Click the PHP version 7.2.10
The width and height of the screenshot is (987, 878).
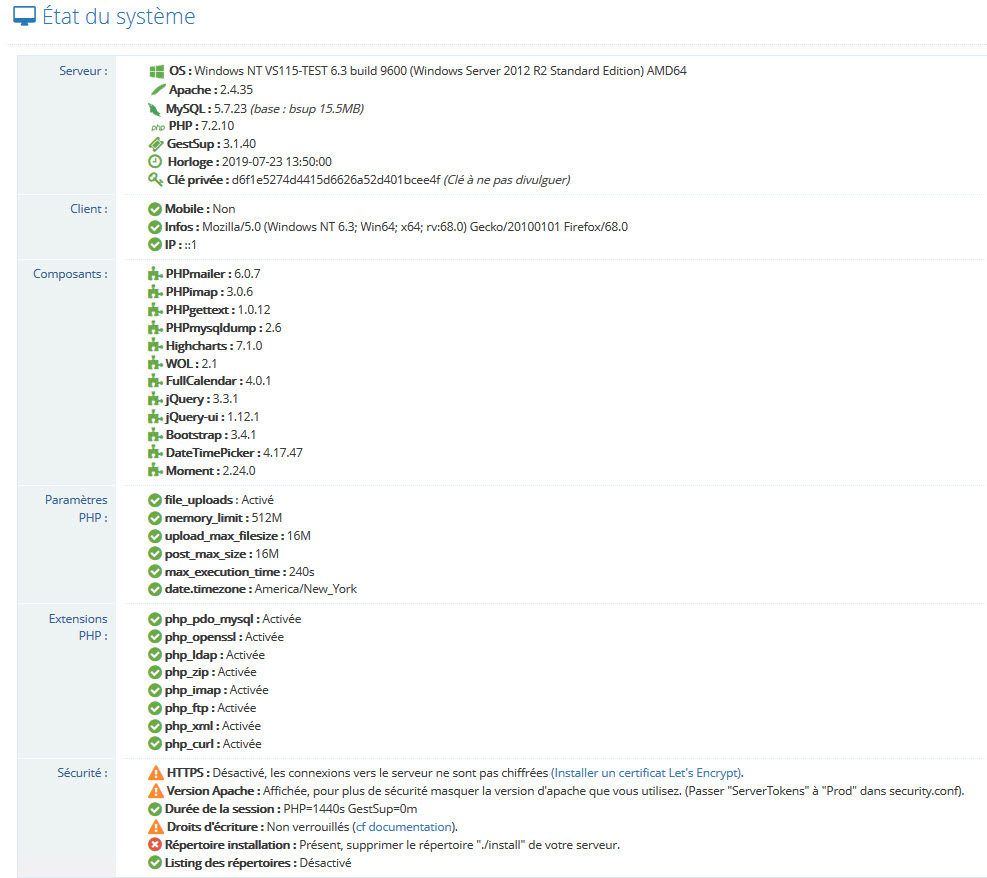click(217, 126)
